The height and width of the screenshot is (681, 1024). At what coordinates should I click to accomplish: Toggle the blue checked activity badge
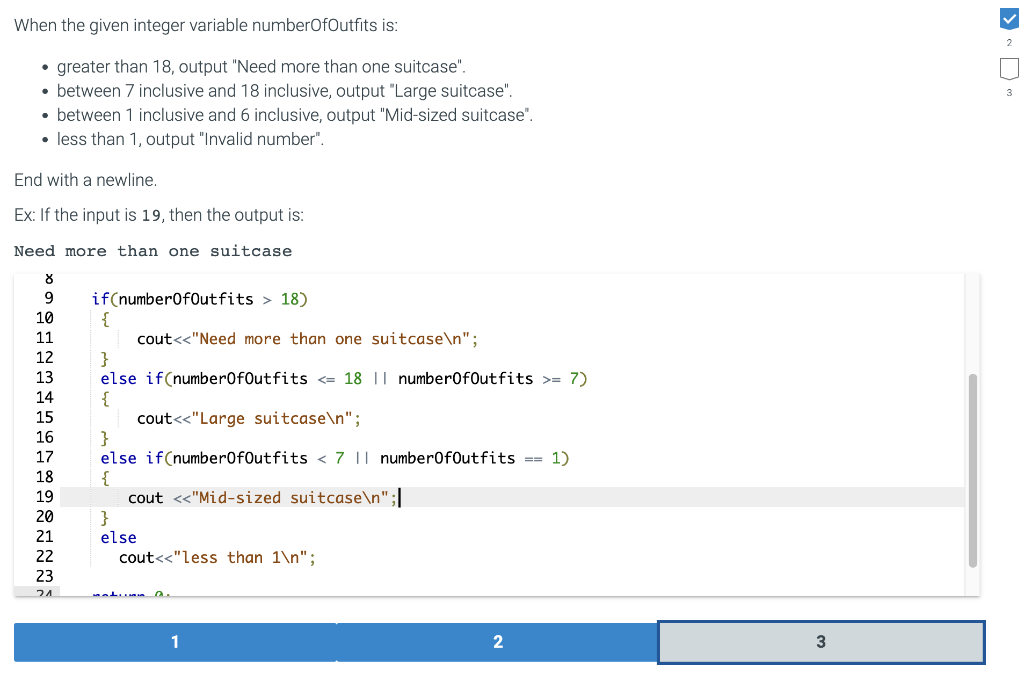[x=1009, y=17]
